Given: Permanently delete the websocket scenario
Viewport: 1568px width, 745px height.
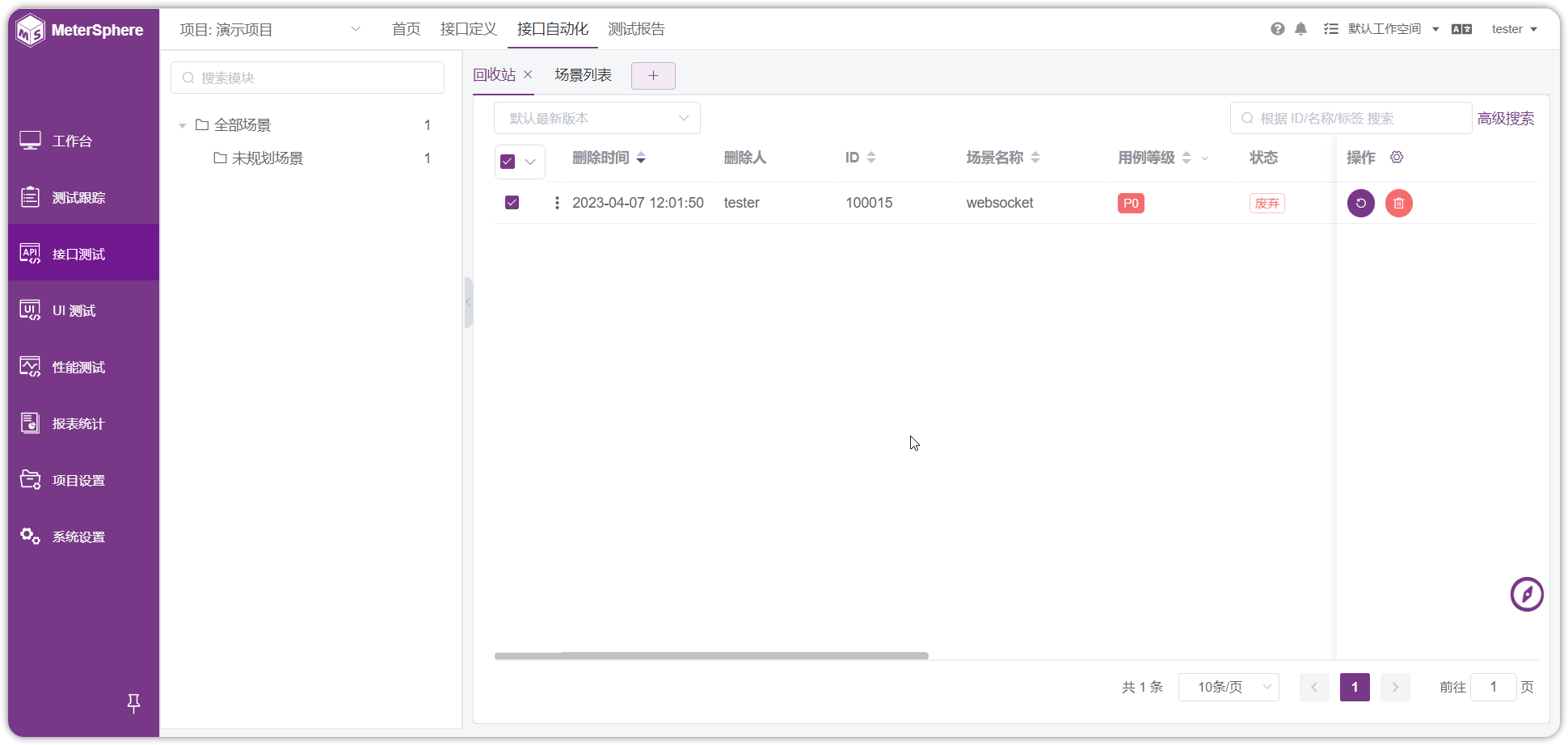Looking at the screenshot, I should tap(1399, 203).
